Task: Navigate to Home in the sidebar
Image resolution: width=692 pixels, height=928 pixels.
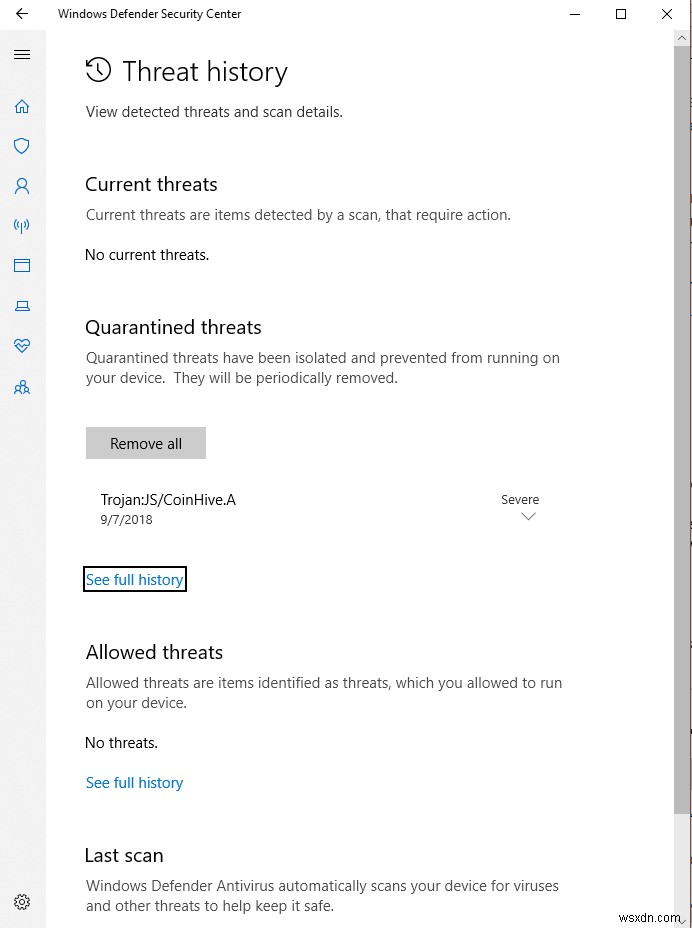Action: [x=22, y=106]
